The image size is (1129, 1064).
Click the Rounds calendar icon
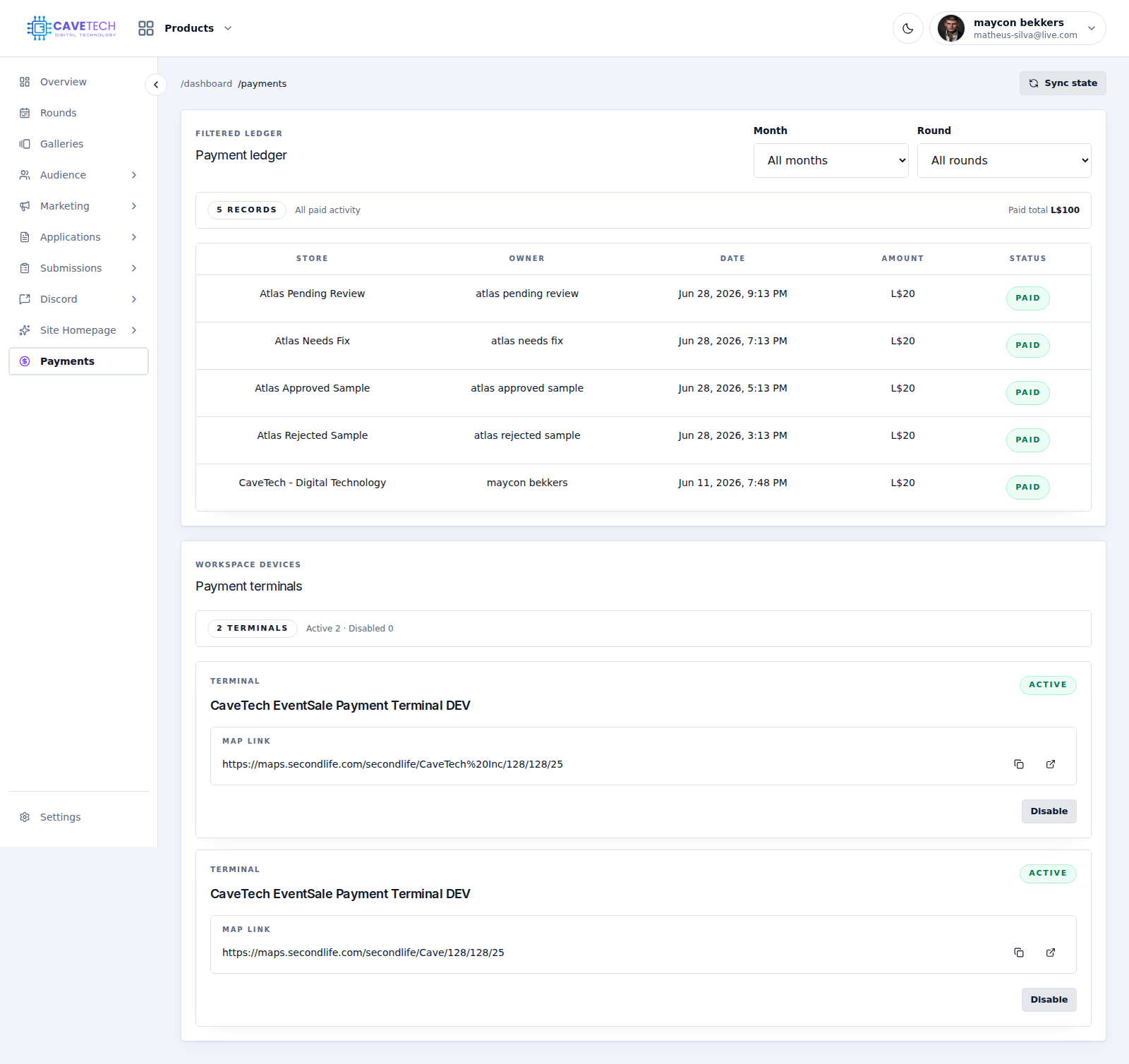click(25, 113)
